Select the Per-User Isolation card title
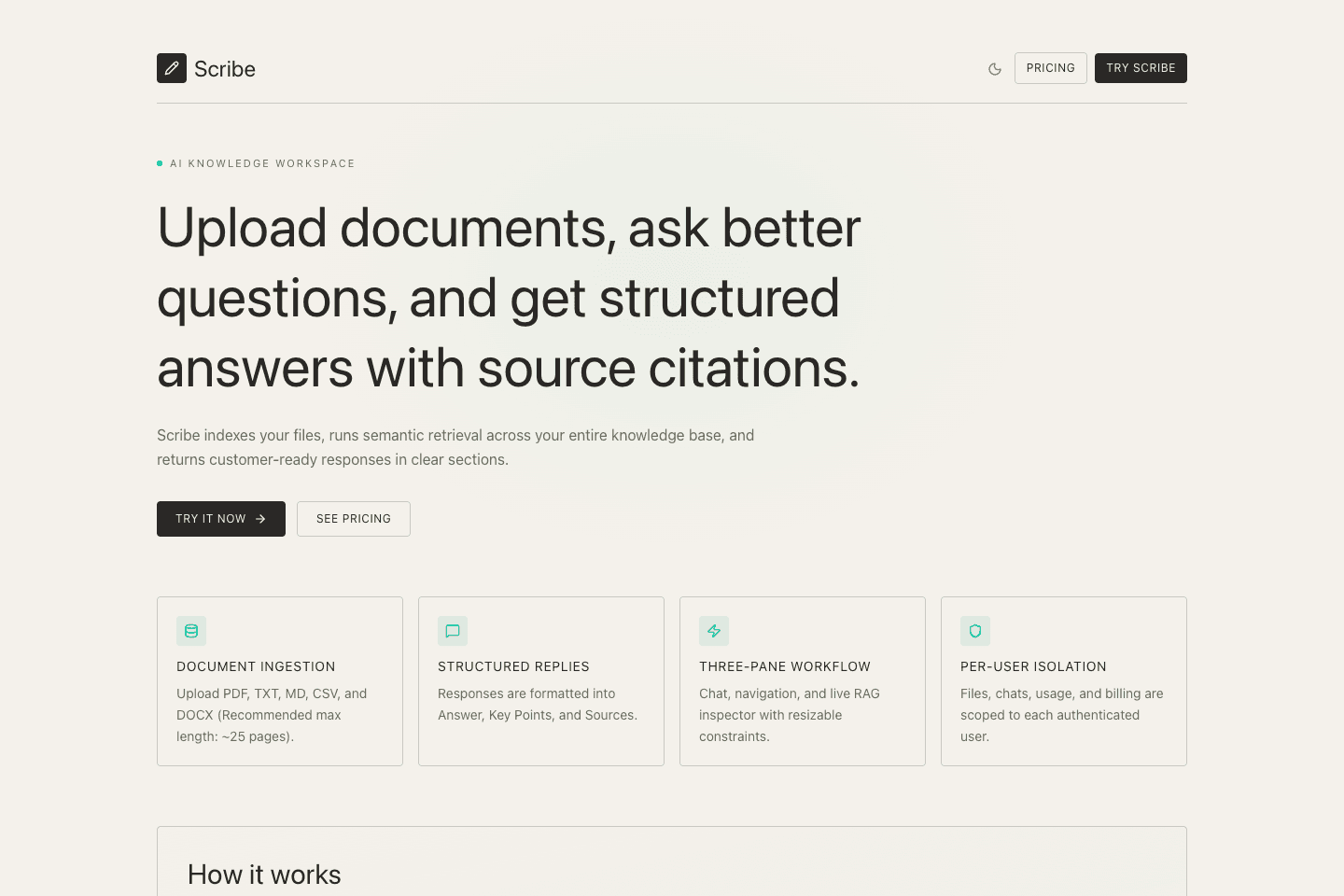 (1033, 666)
